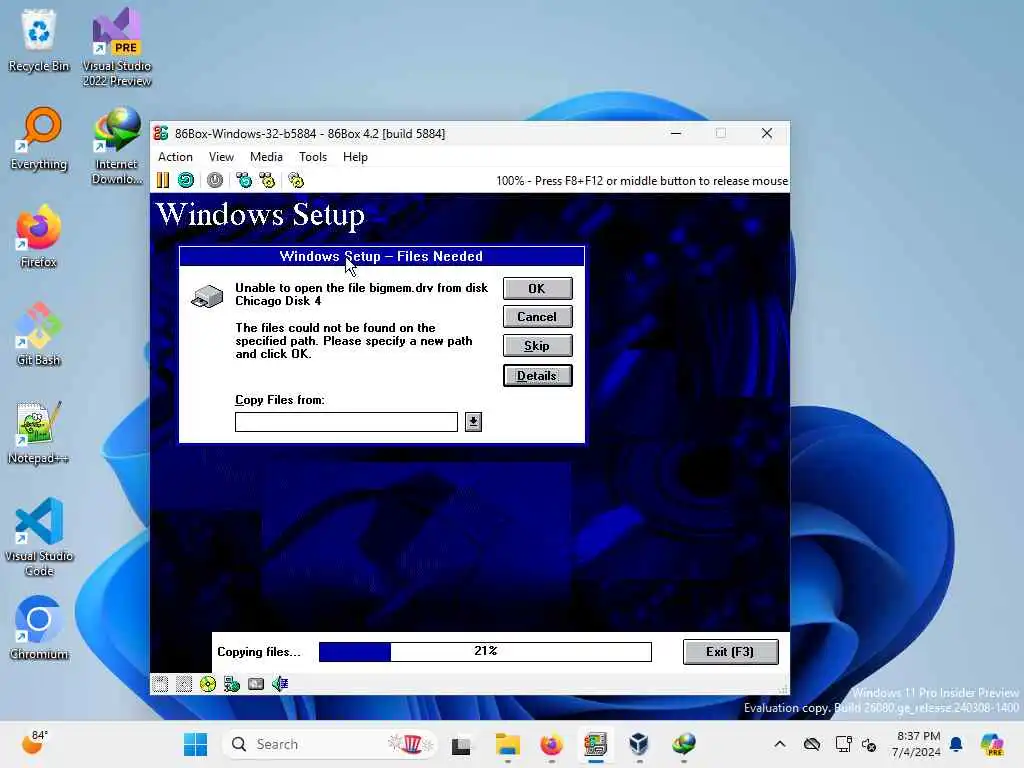
Task: Click the Hard reset toolbar icon
Action: click(186, 180)
